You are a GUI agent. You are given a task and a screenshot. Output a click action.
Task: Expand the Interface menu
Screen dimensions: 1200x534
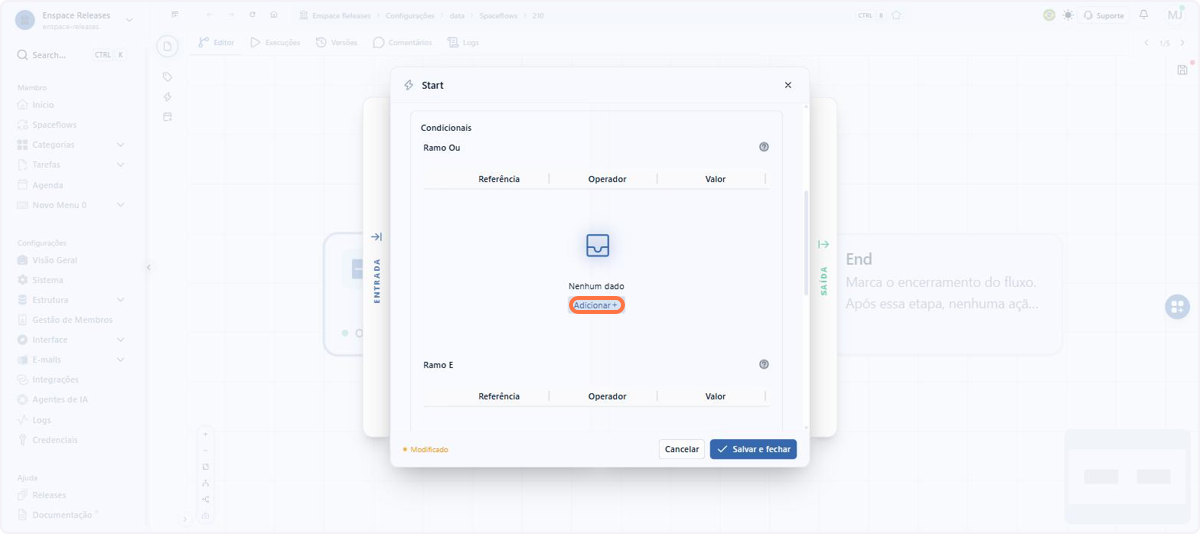[x=72, y=340]
